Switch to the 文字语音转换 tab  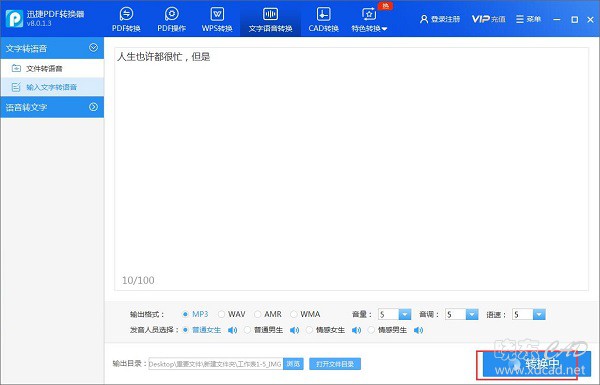270,19
